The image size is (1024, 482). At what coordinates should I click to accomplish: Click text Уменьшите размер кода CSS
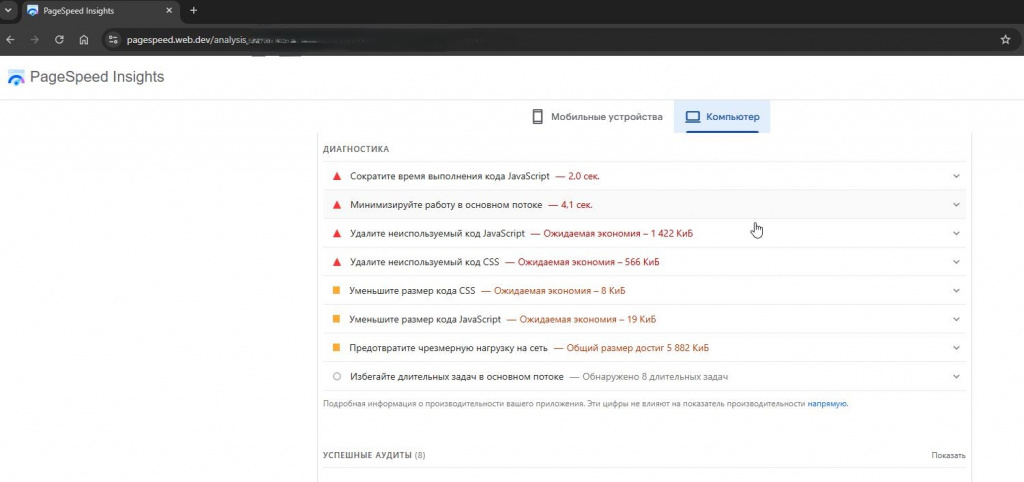tap(412, 291)
